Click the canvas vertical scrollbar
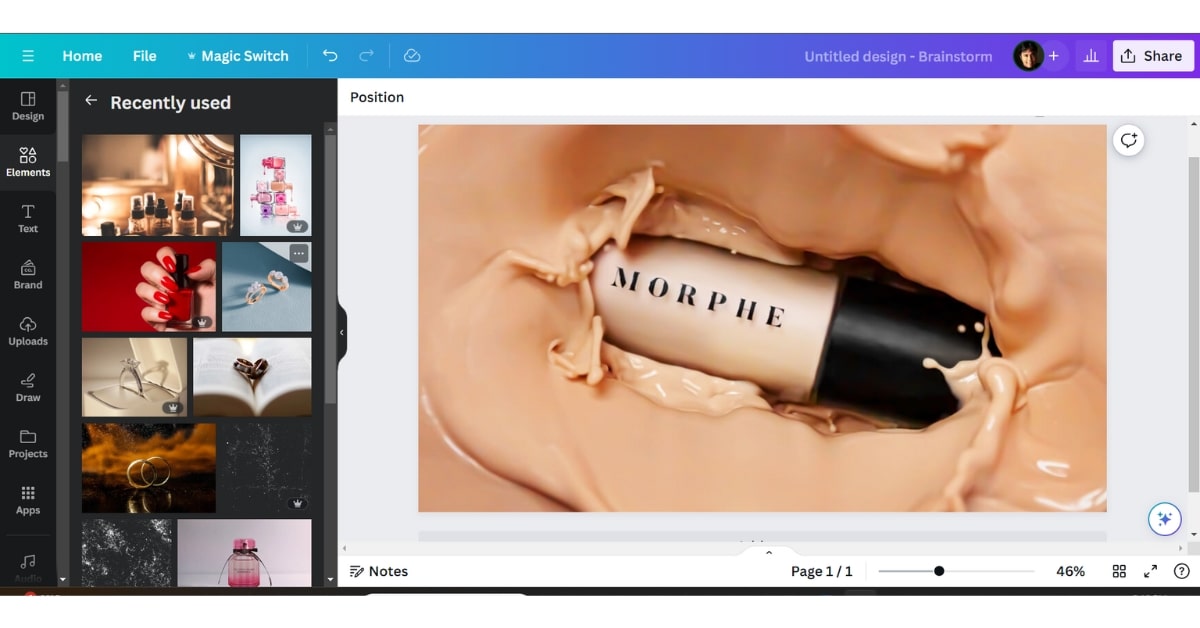The image size is (1200, 628). pyautogui.click(x=1193, y=325)
